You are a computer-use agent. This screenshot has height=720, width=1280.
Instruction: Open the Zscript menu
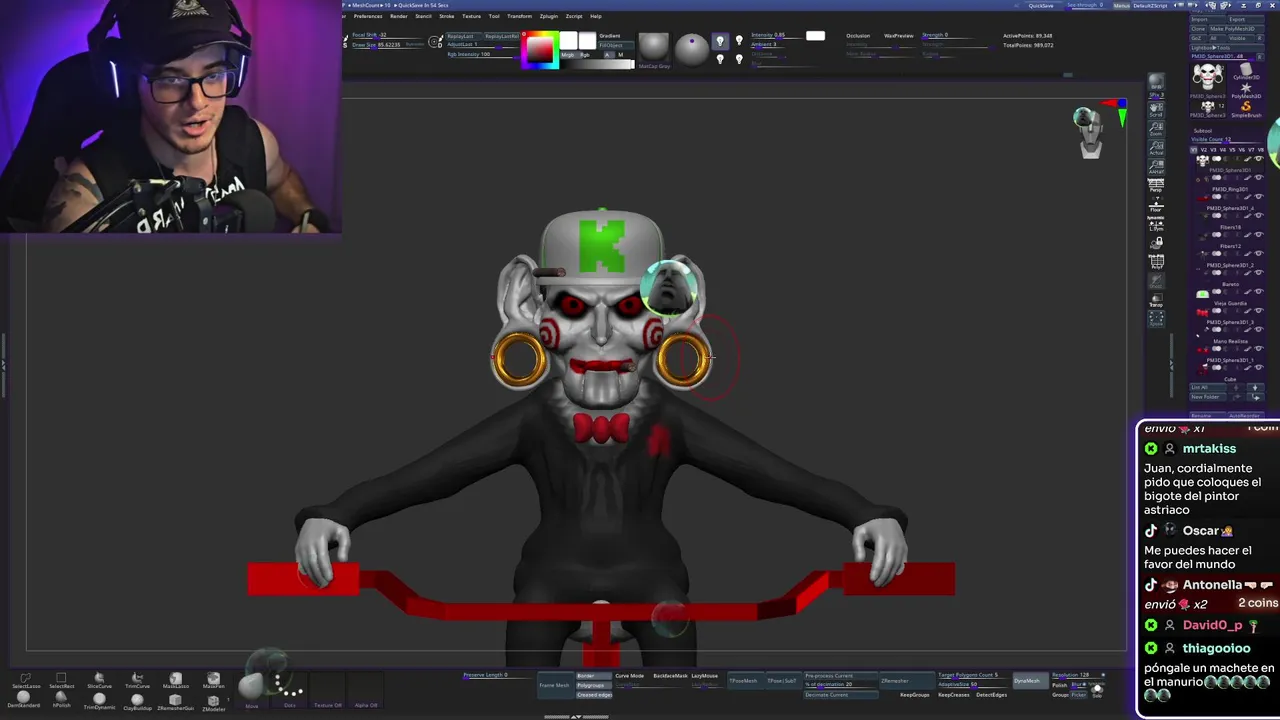tap(574, 16)
